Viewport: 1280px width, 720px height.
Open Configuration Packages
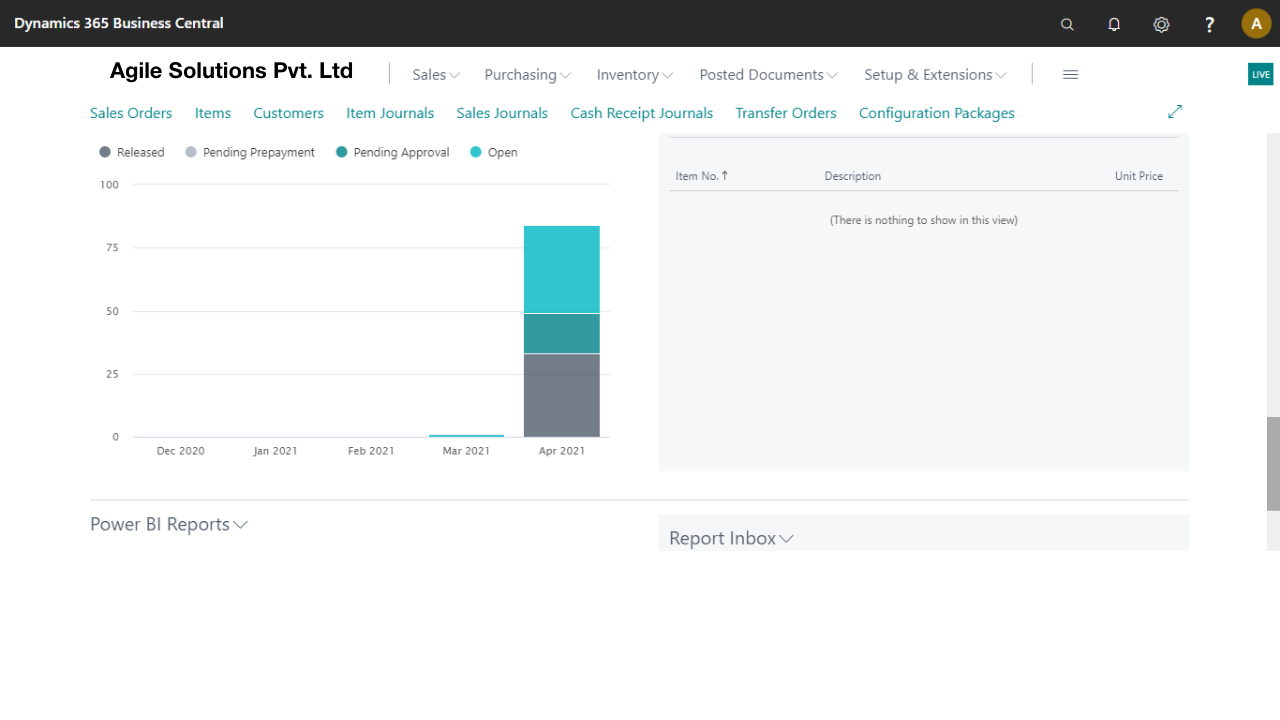pyautogui.click(x=937, y=113)
